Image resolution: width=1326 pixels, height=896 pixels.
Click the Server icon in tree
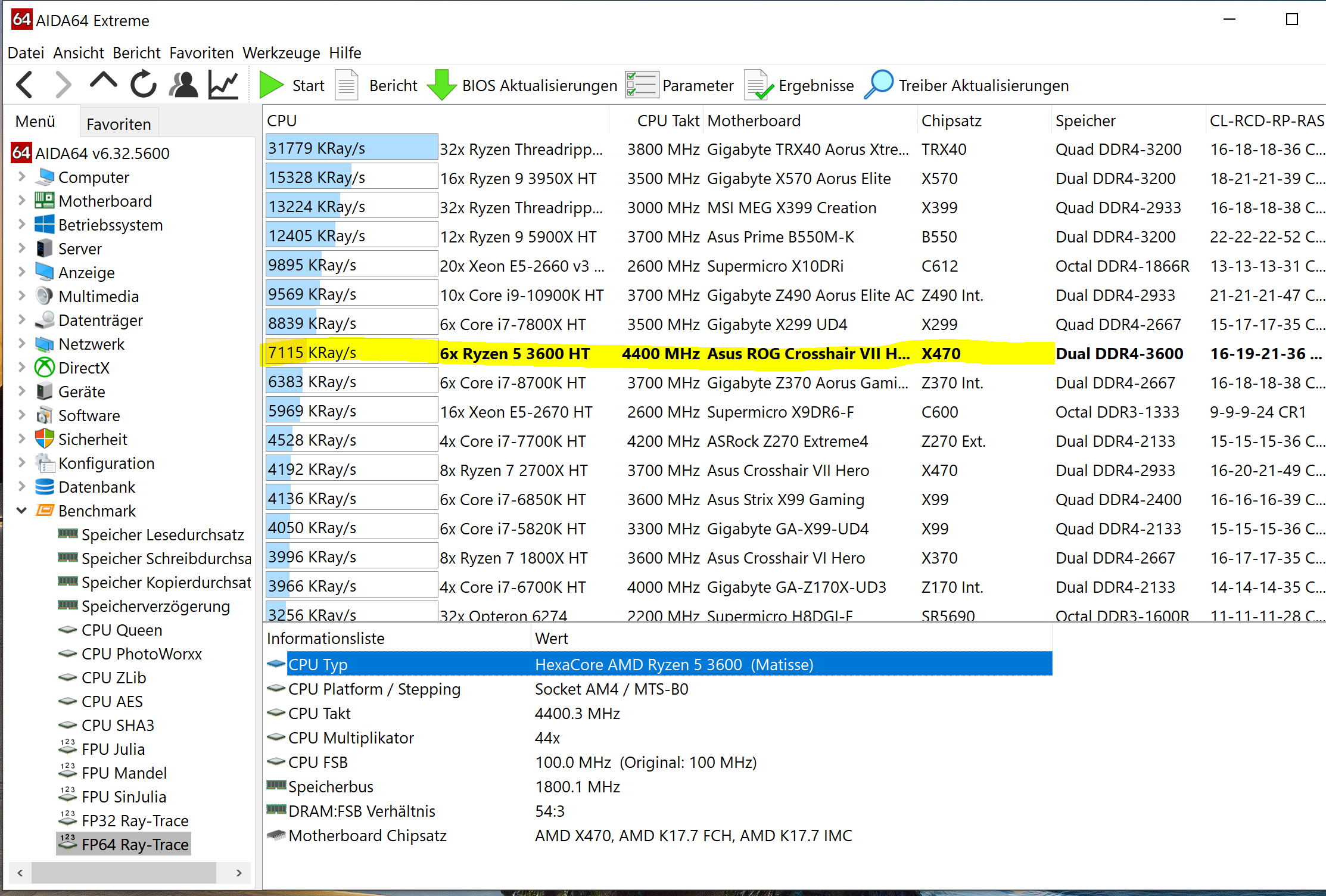pos(45,248)
